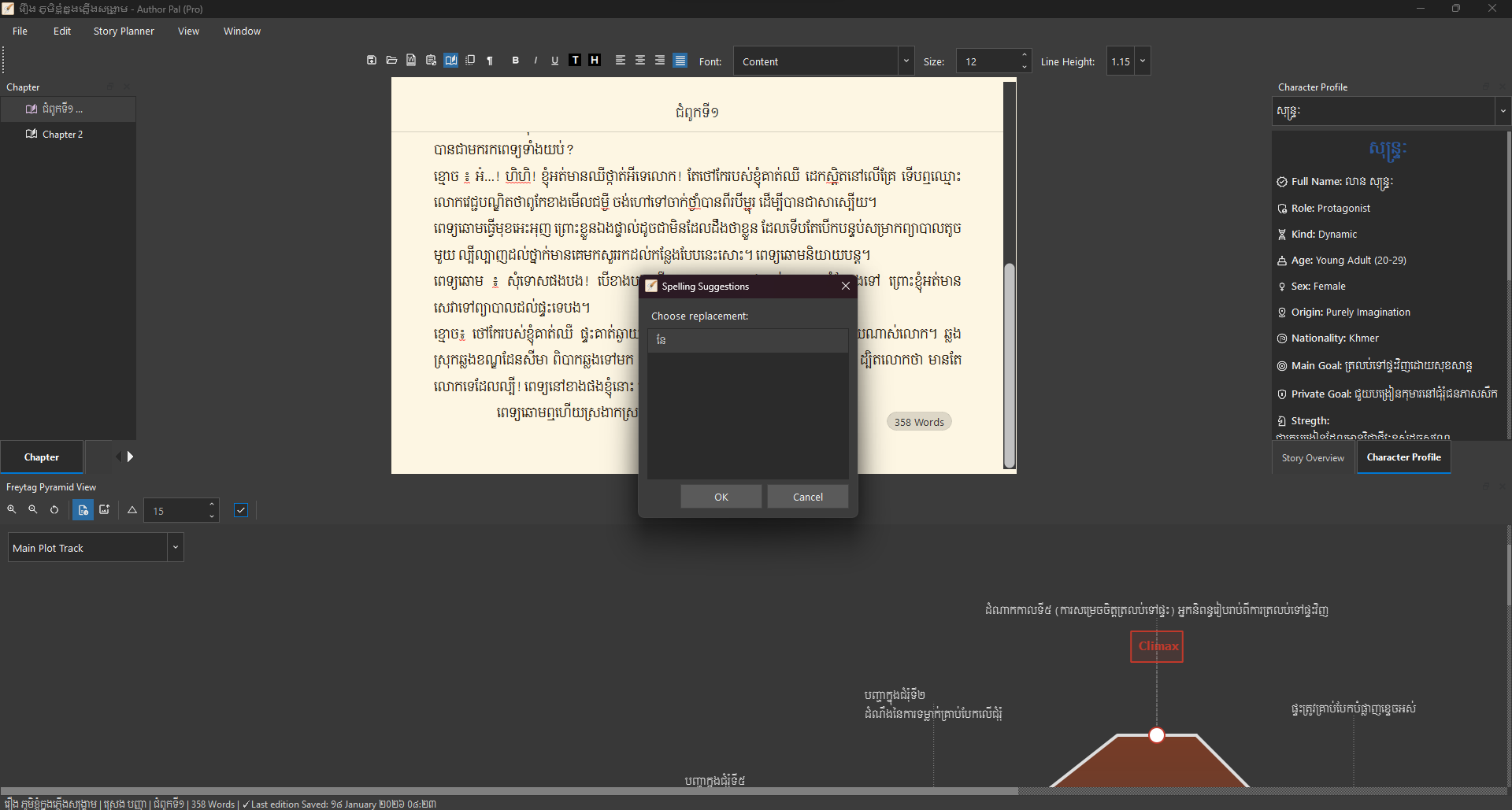Toggle the book reading view icon
Image resolution: width=1512 pixels, height=810 pixels.
tap(450, 60)
